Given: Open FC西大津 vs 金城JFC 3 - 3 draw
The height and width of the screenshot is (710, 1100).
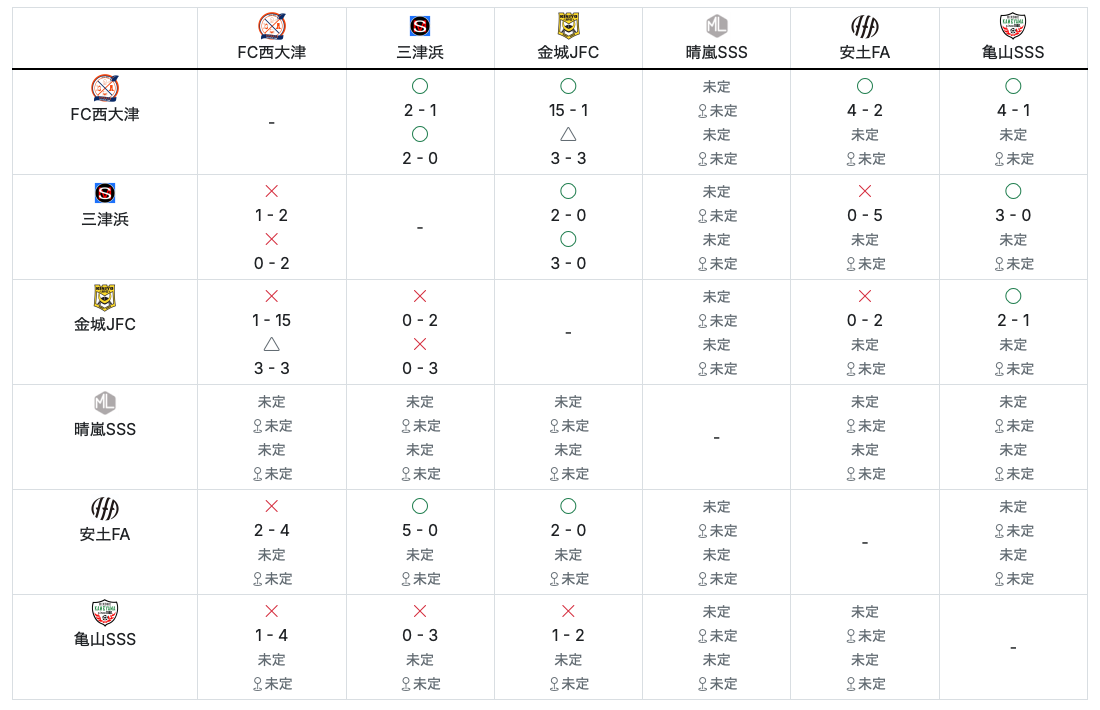Looking at the screenshot, I should click(568, 159).
